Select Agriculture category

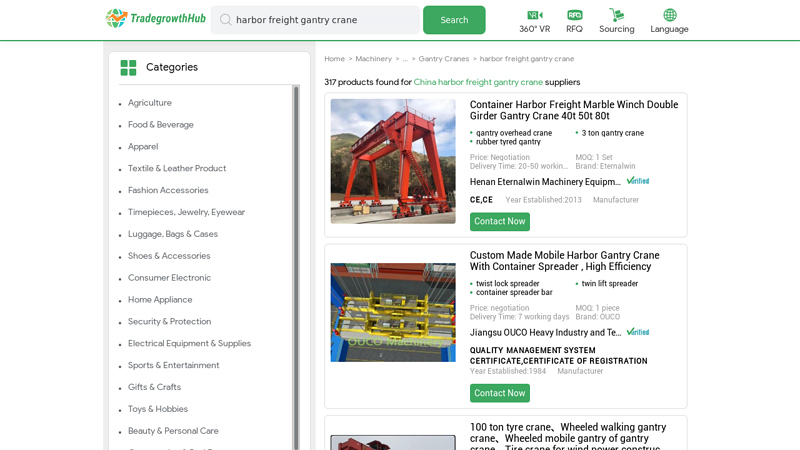pos(149,103)
